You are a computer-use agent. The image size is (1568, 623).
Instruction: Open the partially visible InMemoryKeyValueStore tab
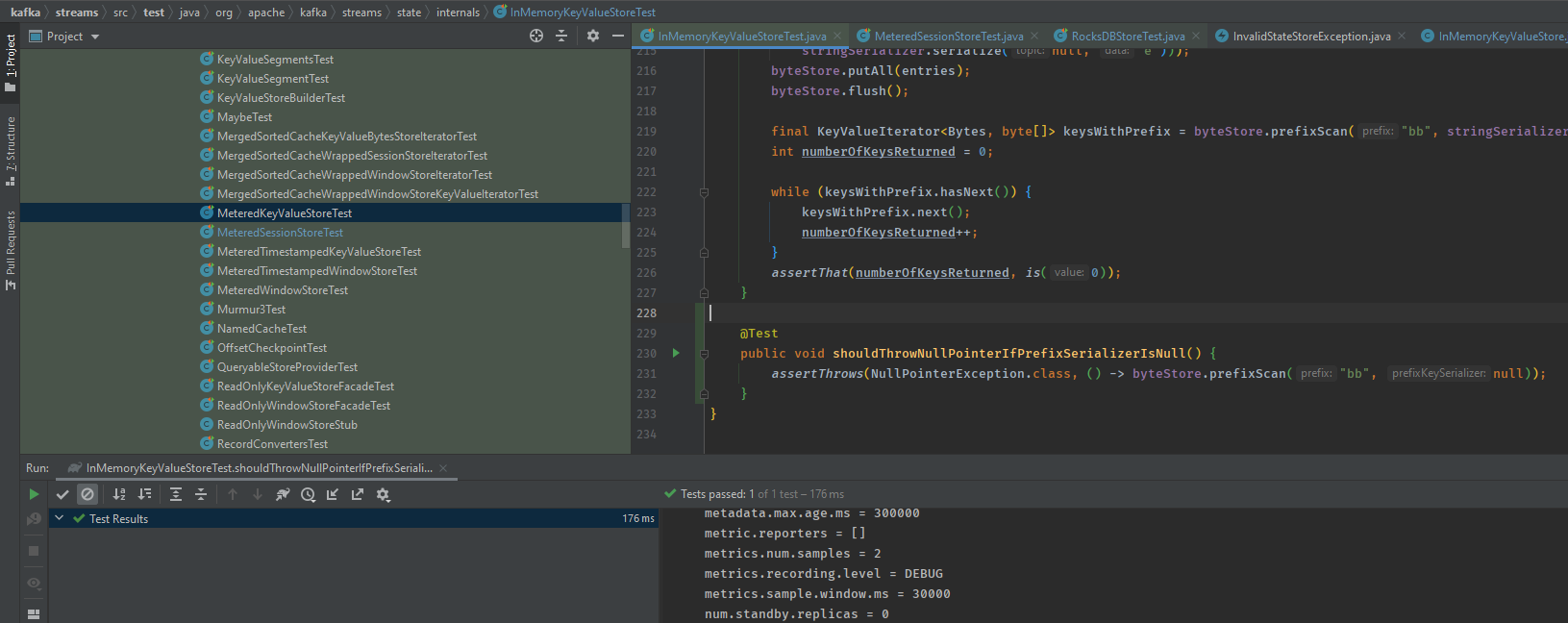(x=1493, y=37)
